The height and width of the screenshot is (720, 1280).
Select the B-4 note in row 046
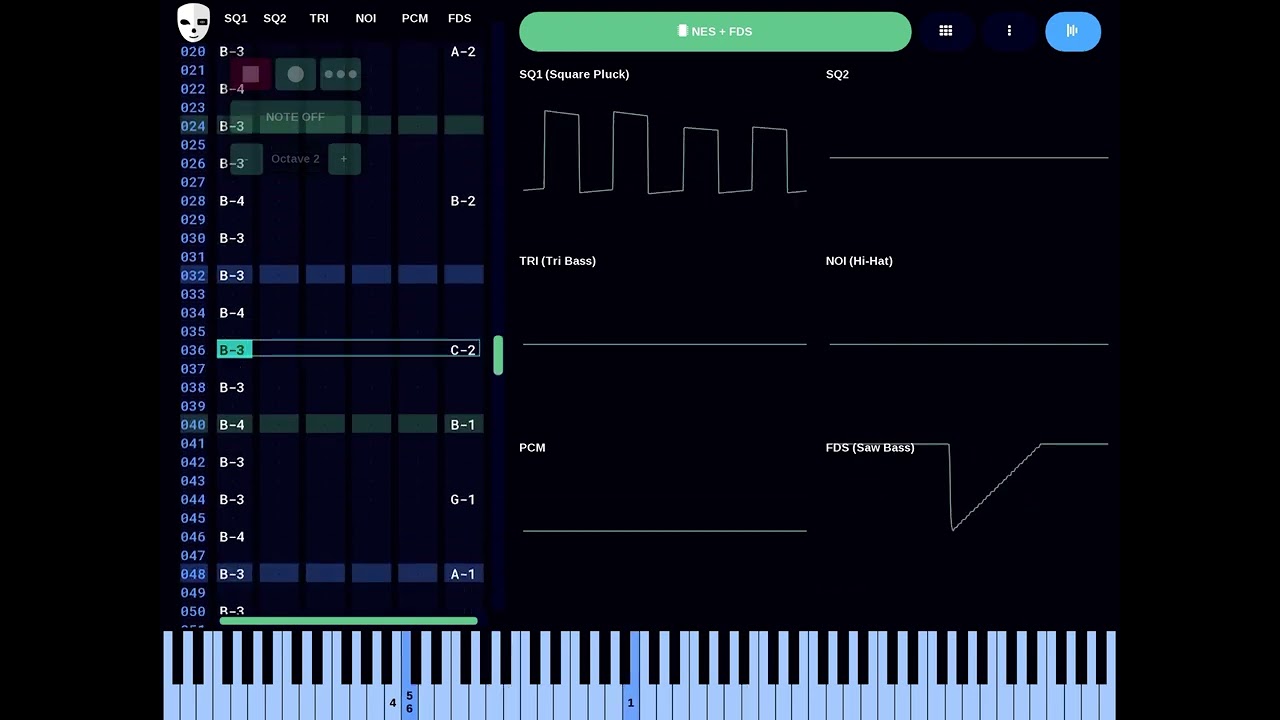point(232,537)
